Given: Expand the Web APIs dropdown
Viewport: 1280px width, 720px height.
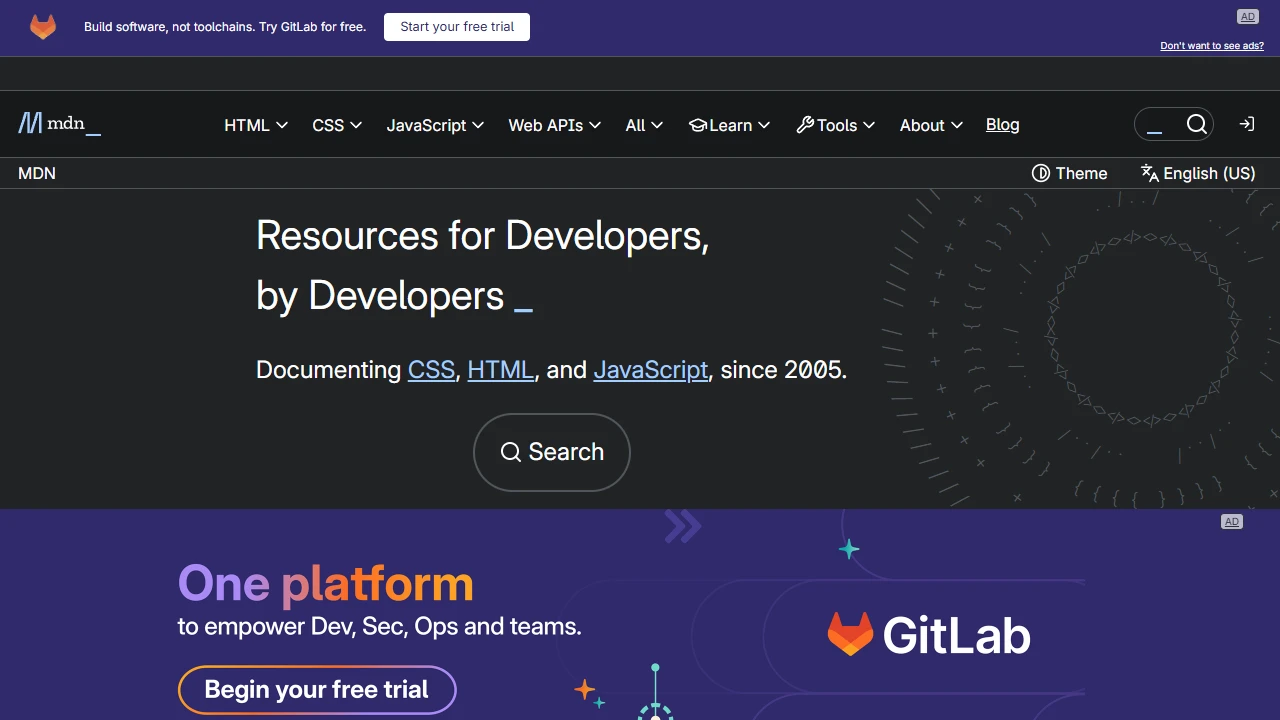Looking at the screenshot, I should tap(546, 125).
